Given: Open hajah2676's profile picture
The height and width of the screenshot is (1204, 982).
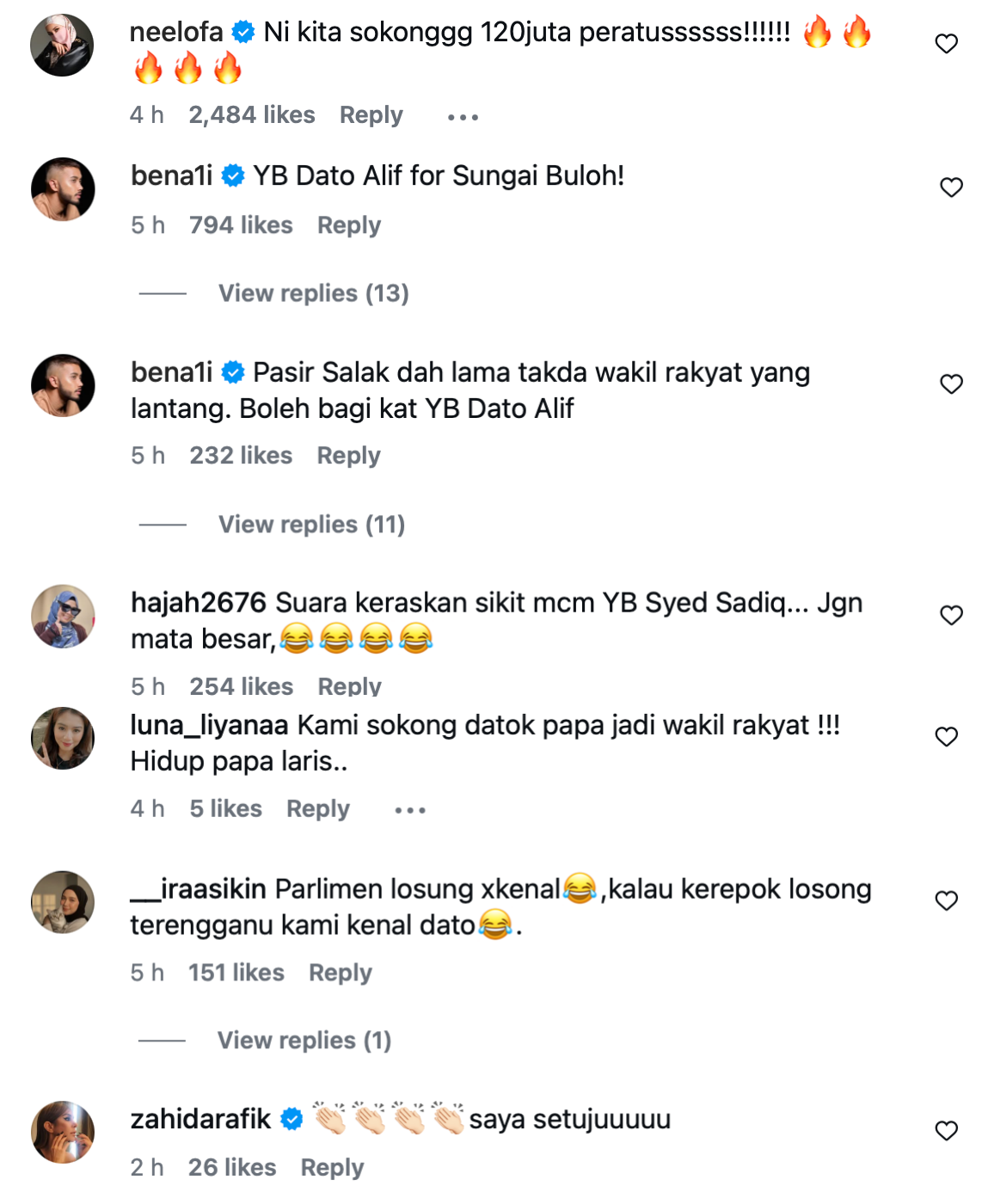Looking at the screenshot, I should [63, 617].
